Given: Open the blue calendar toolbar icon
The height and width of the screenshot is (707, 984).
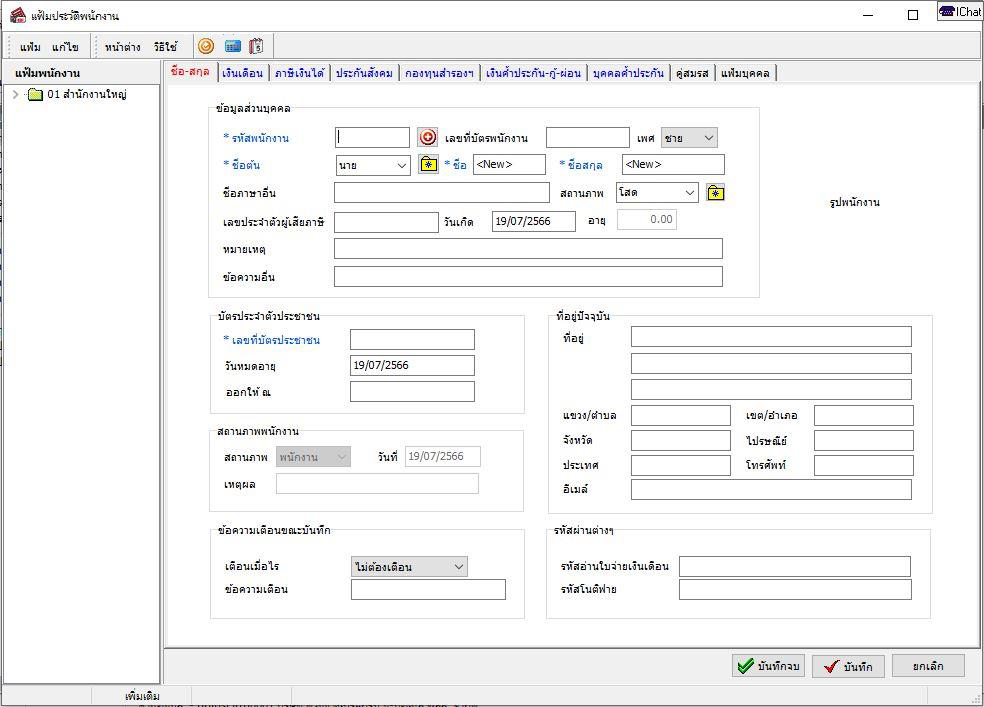Looking at the screenshot, I should coord(232,46).
